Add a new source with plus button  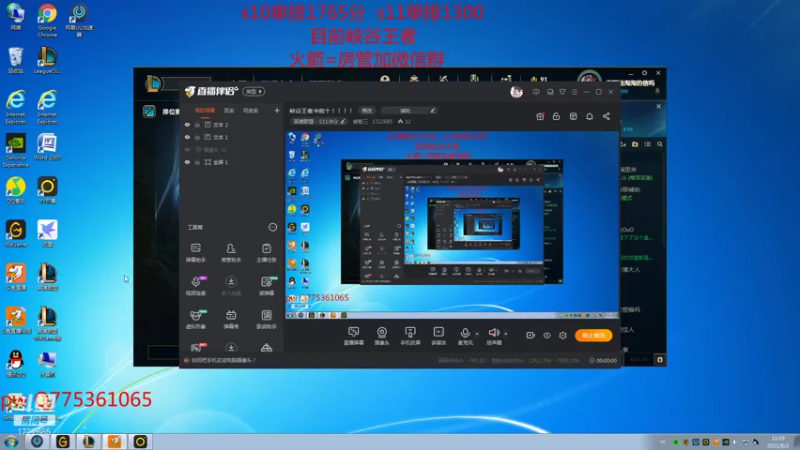coord(277,110)
